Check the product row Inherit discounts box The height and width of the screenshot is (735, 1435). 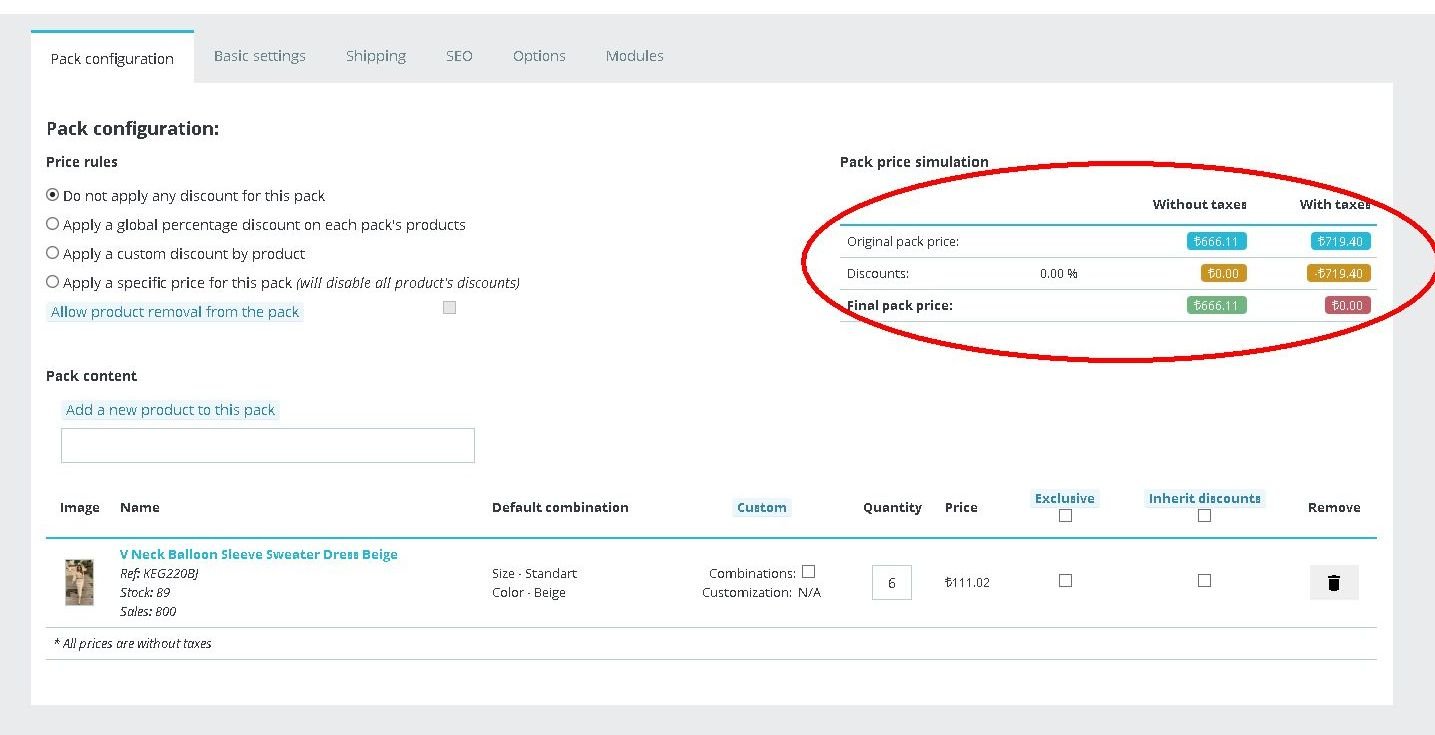pos(1204,581)
